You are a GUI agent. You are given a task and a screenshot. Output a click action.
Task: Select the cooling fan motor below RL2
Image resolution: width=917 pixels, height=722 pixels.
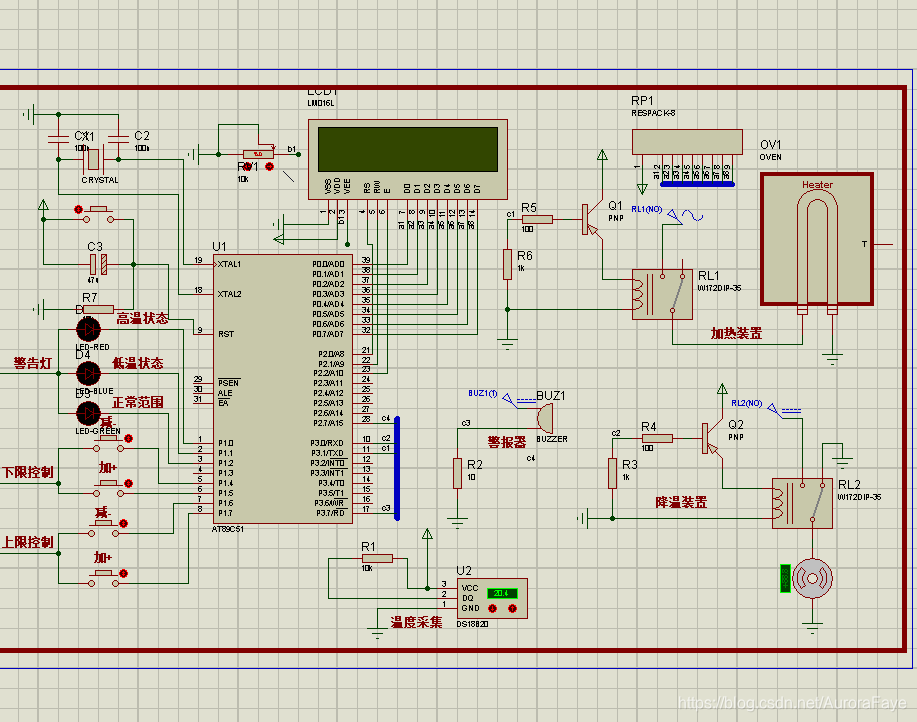pos(812,578)
